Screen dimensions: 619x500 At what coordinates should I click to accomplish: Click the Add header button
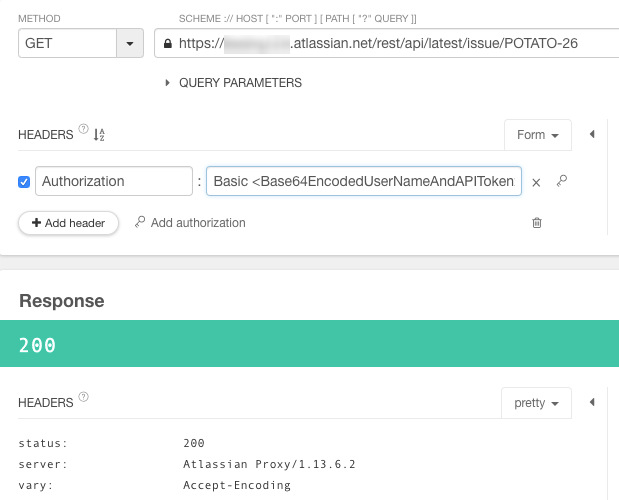point(68,223)
